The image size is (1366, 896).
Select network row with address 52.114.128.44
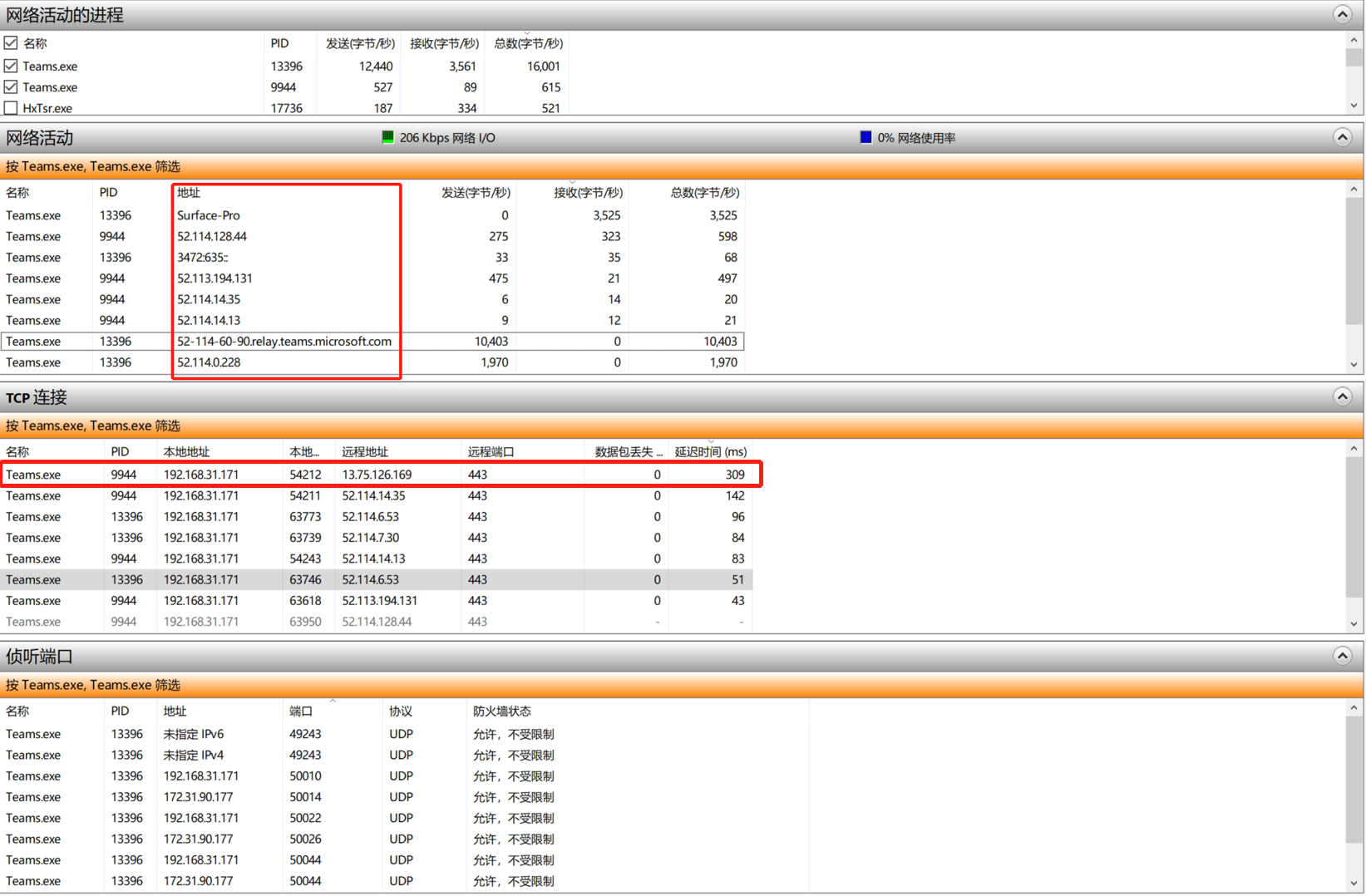372,236
